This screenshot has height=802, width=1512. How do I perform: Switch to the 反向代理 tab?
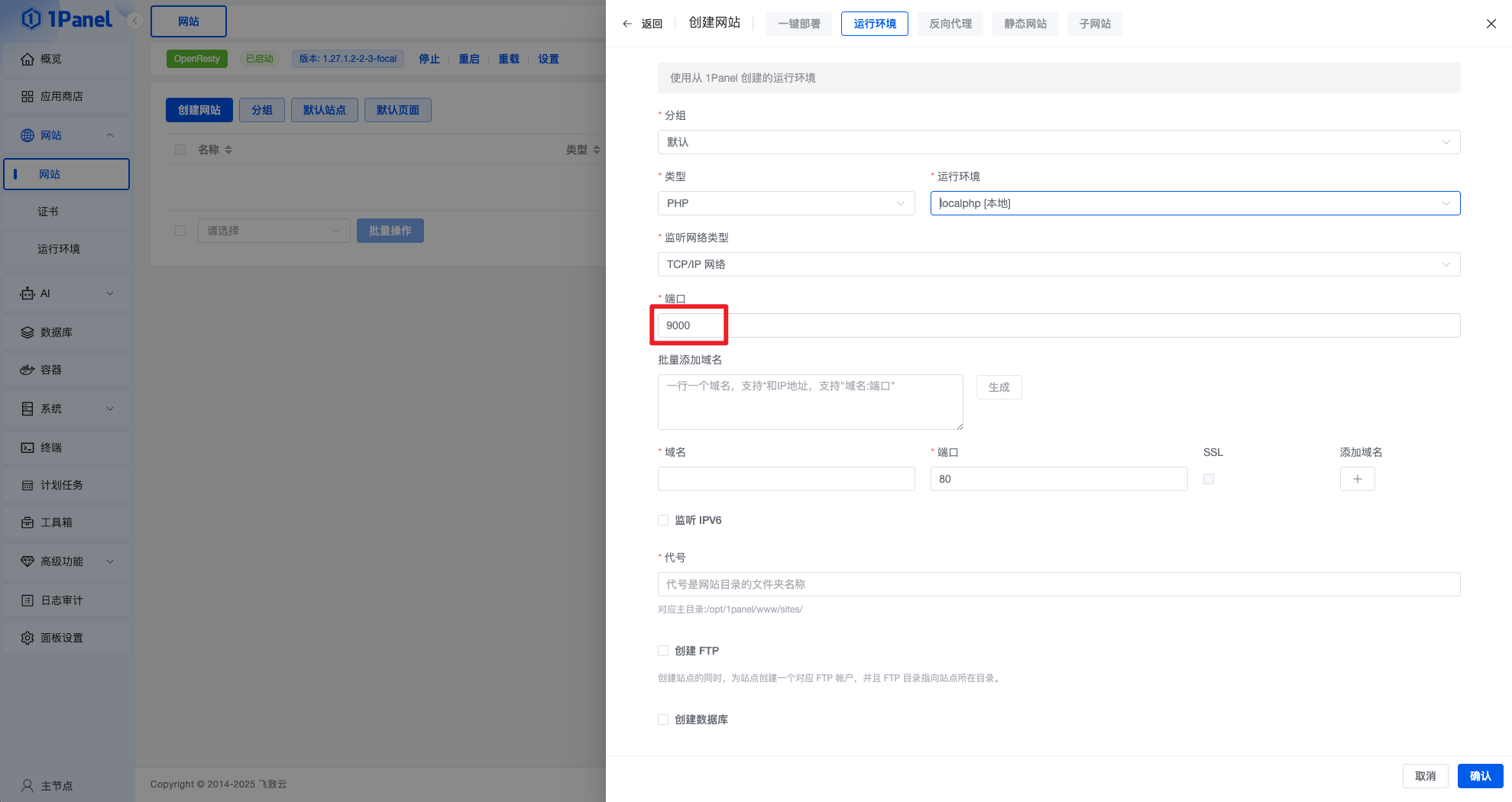(x=950, y=24)
